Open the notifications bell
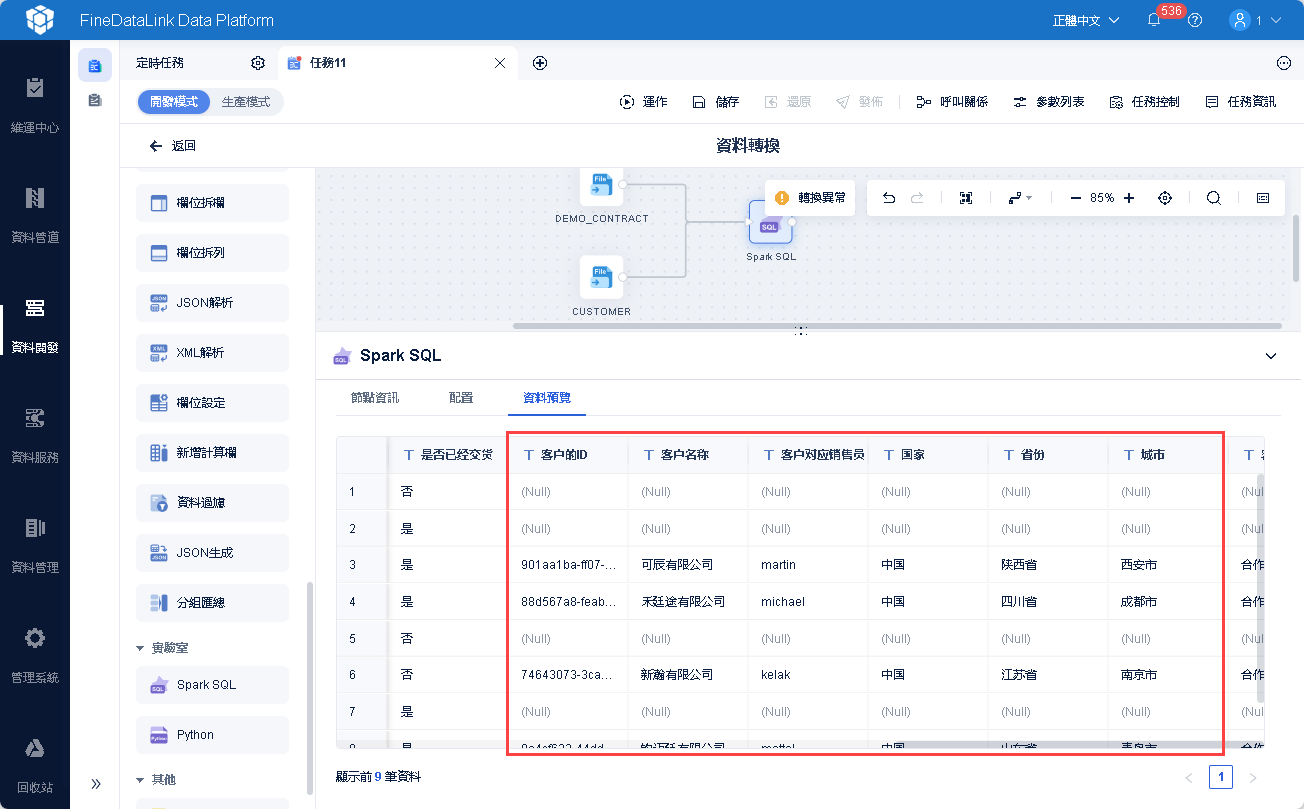Viewport: 1304px width, 809px height. (x=1154, y=20)
